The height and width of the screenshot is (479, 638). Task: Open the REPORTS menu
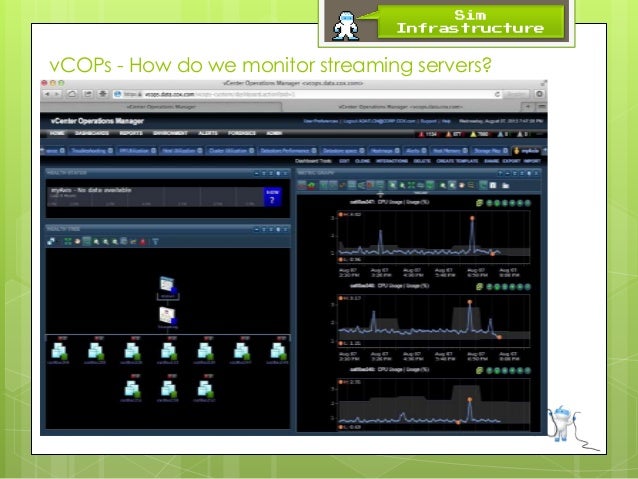coord(131,133)
